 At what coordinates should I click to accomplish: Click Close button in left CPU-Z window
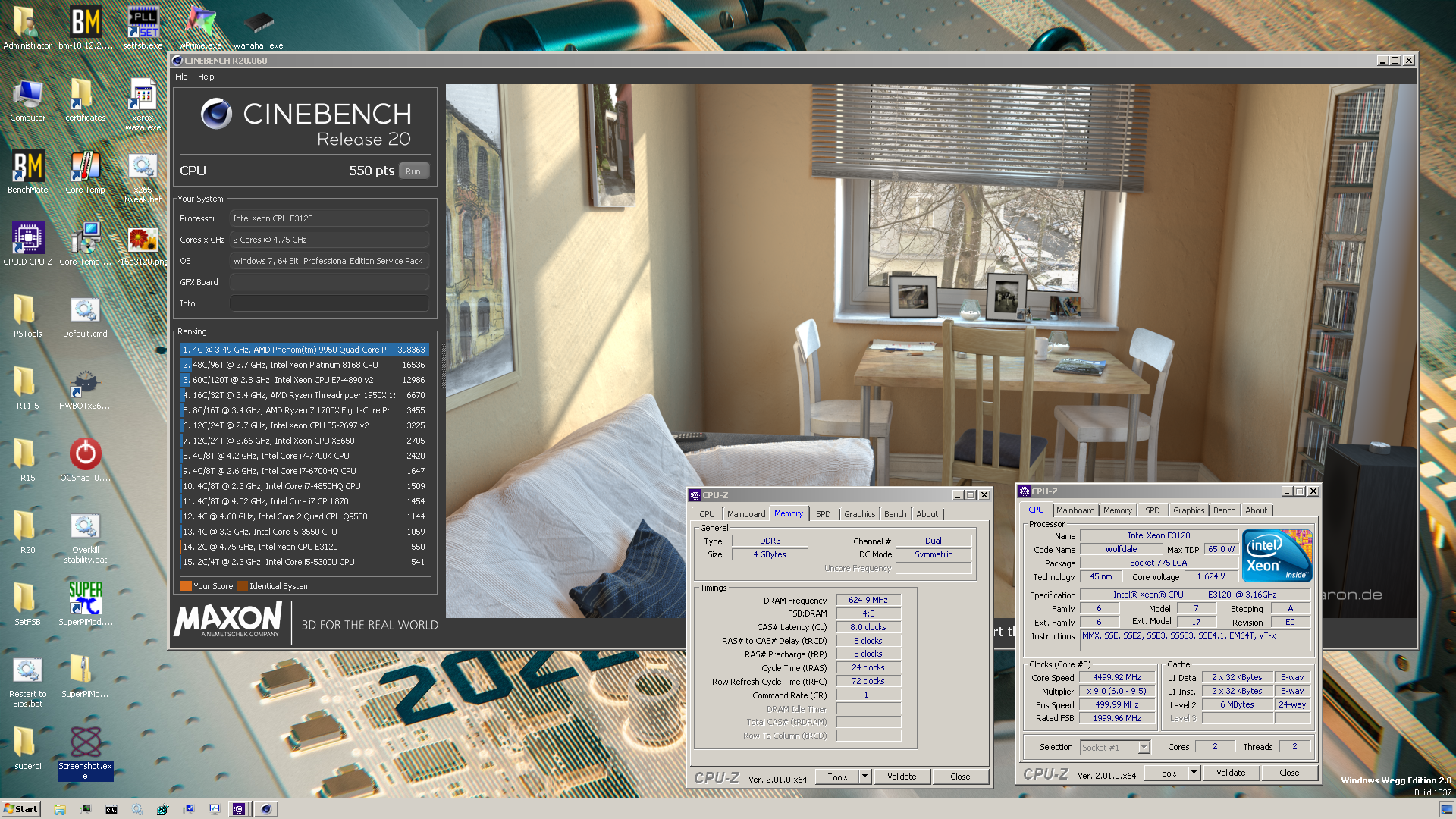click(960, 777)
